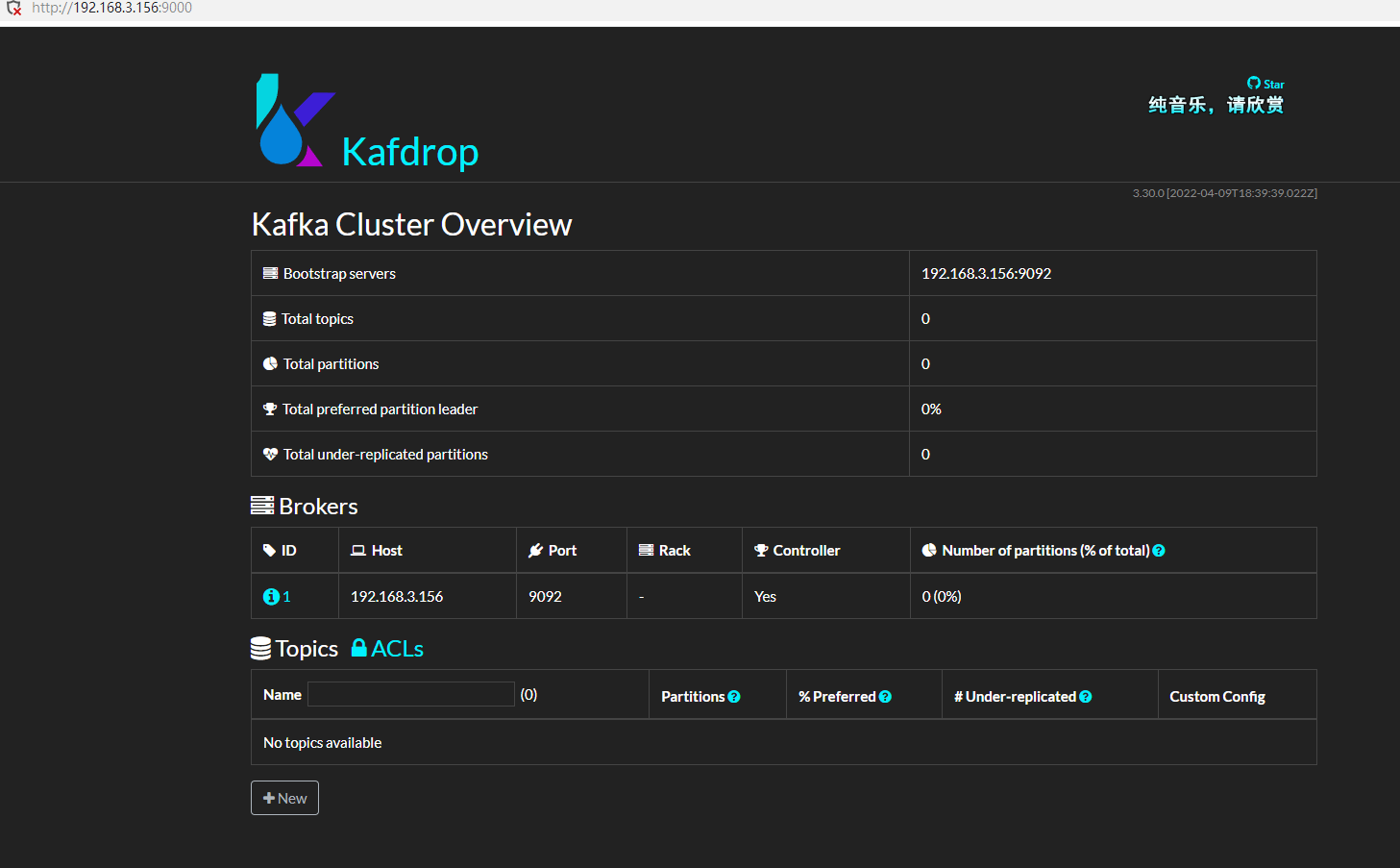This screenshot has height=868, width=1400.
Task: Click help icon next to Number of partitions
Action: 1159,551
